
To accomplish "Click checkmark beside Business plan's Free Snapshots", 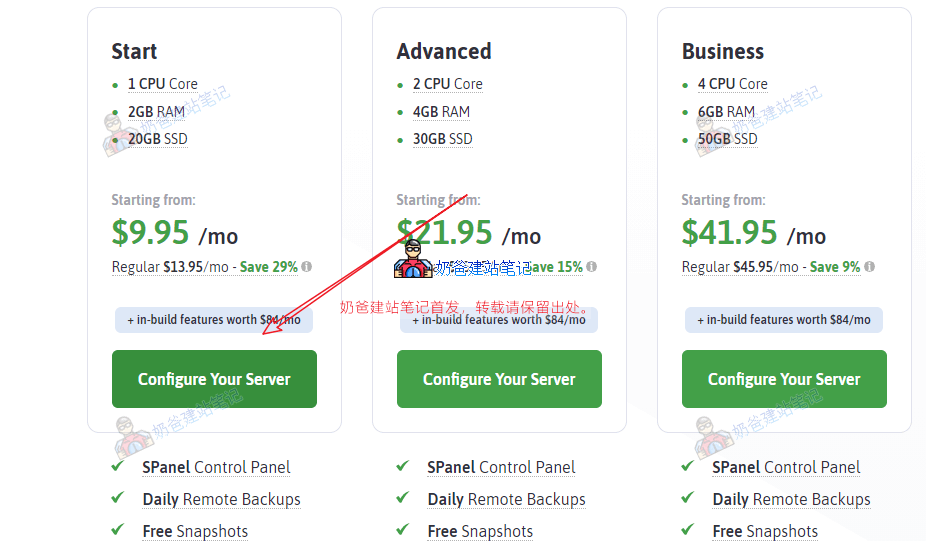I will pyautogui.click(x=688, y=530).
